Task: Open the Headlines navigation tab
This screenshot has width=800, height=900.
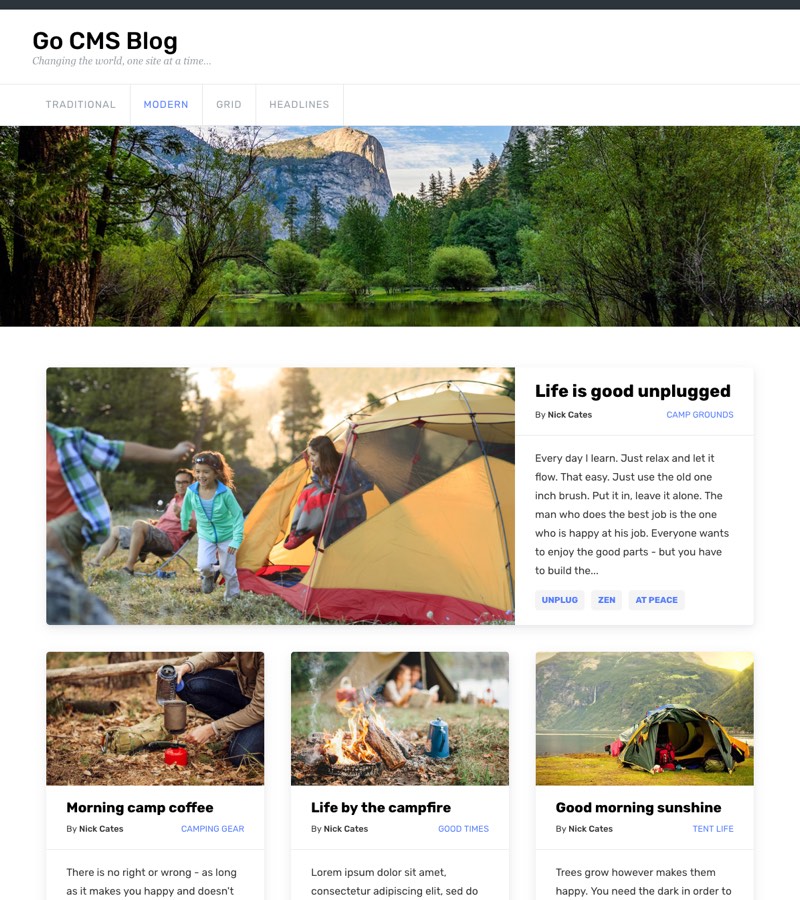Action: (299, 104)
